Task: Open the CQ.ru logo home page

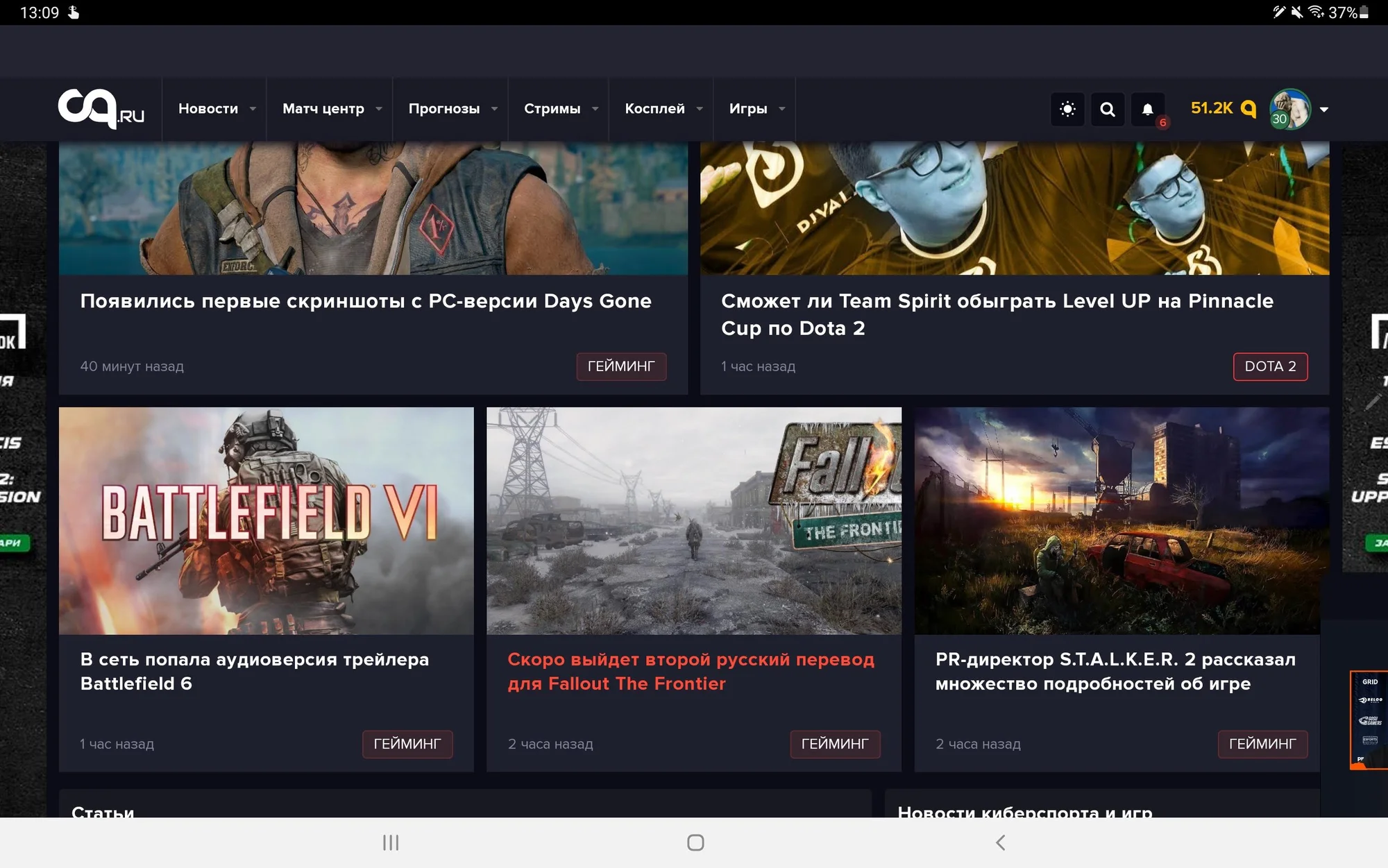Action: click(x=101, y=108)
